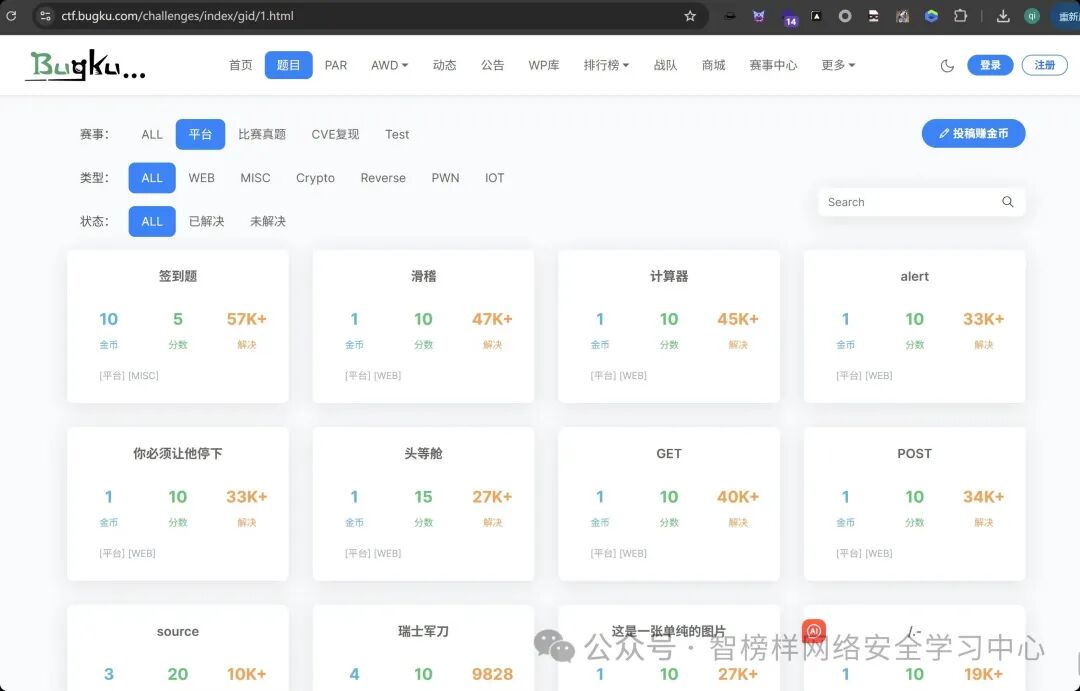Toggle dark mode moon icon
This screenshot has height=691, width=1080.
(947, 65)
